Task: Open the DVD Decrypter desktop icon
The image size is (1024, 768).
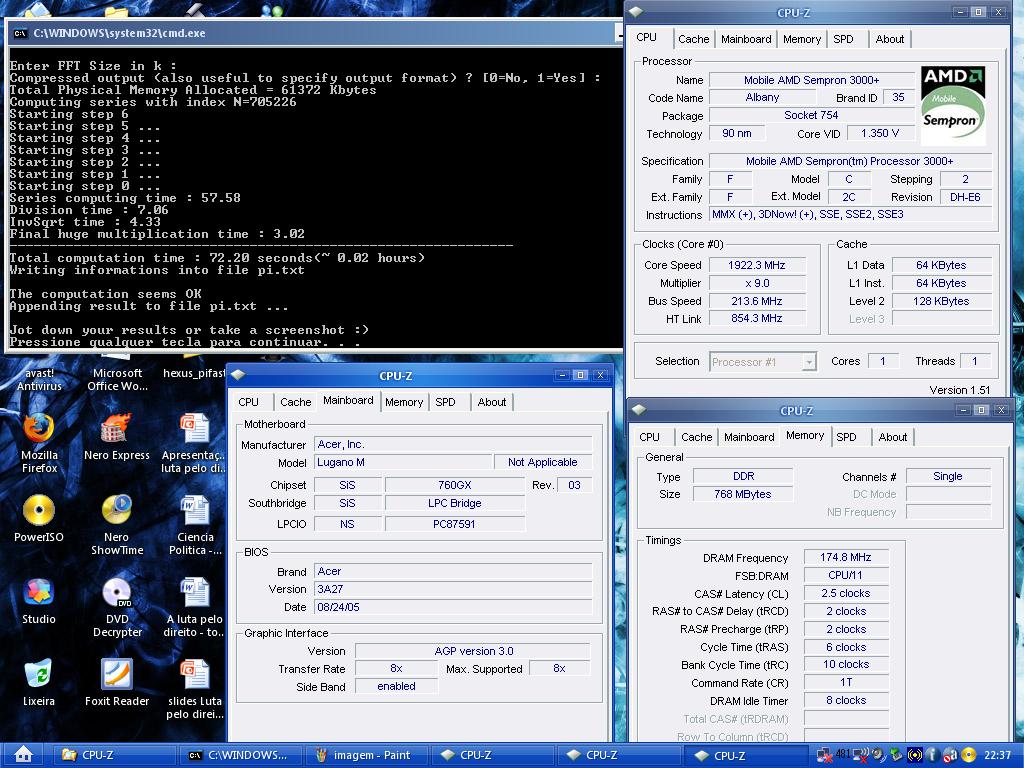Action: (117, 607)
